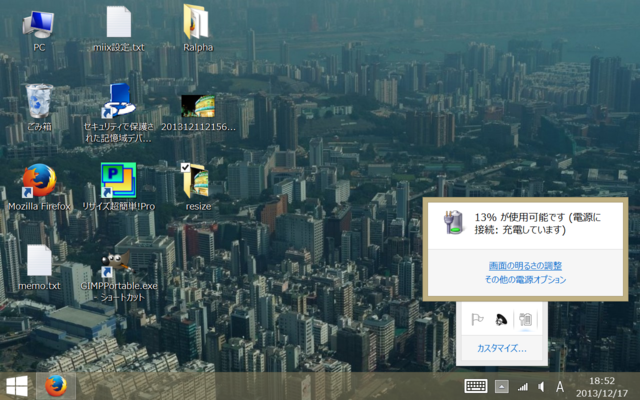Toggle the checkbox on resize folder

click(x=185, y=167)
